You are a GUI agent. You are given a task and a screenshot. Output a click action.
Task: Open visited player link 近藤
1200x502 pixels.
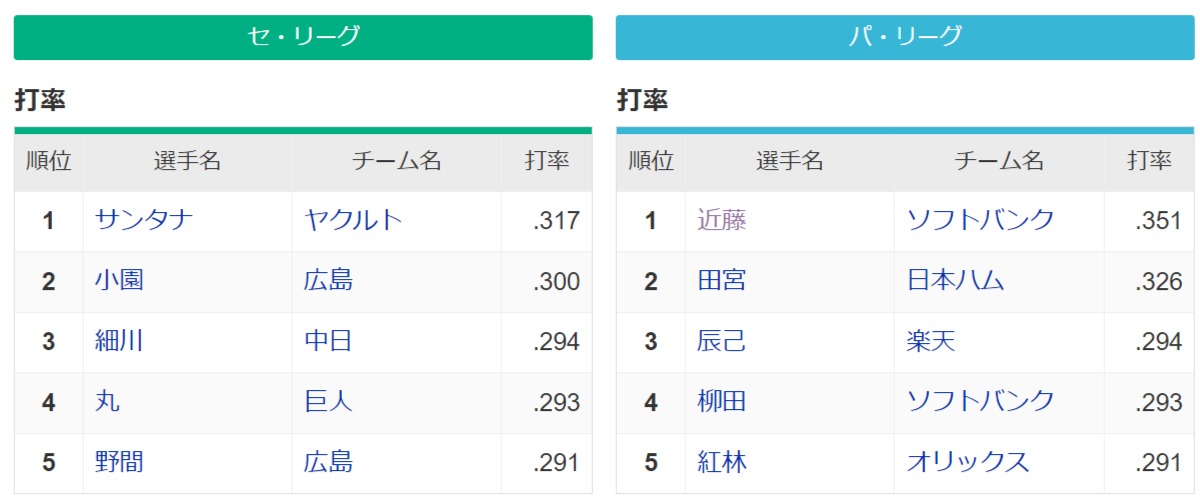[x=722, y=220]
